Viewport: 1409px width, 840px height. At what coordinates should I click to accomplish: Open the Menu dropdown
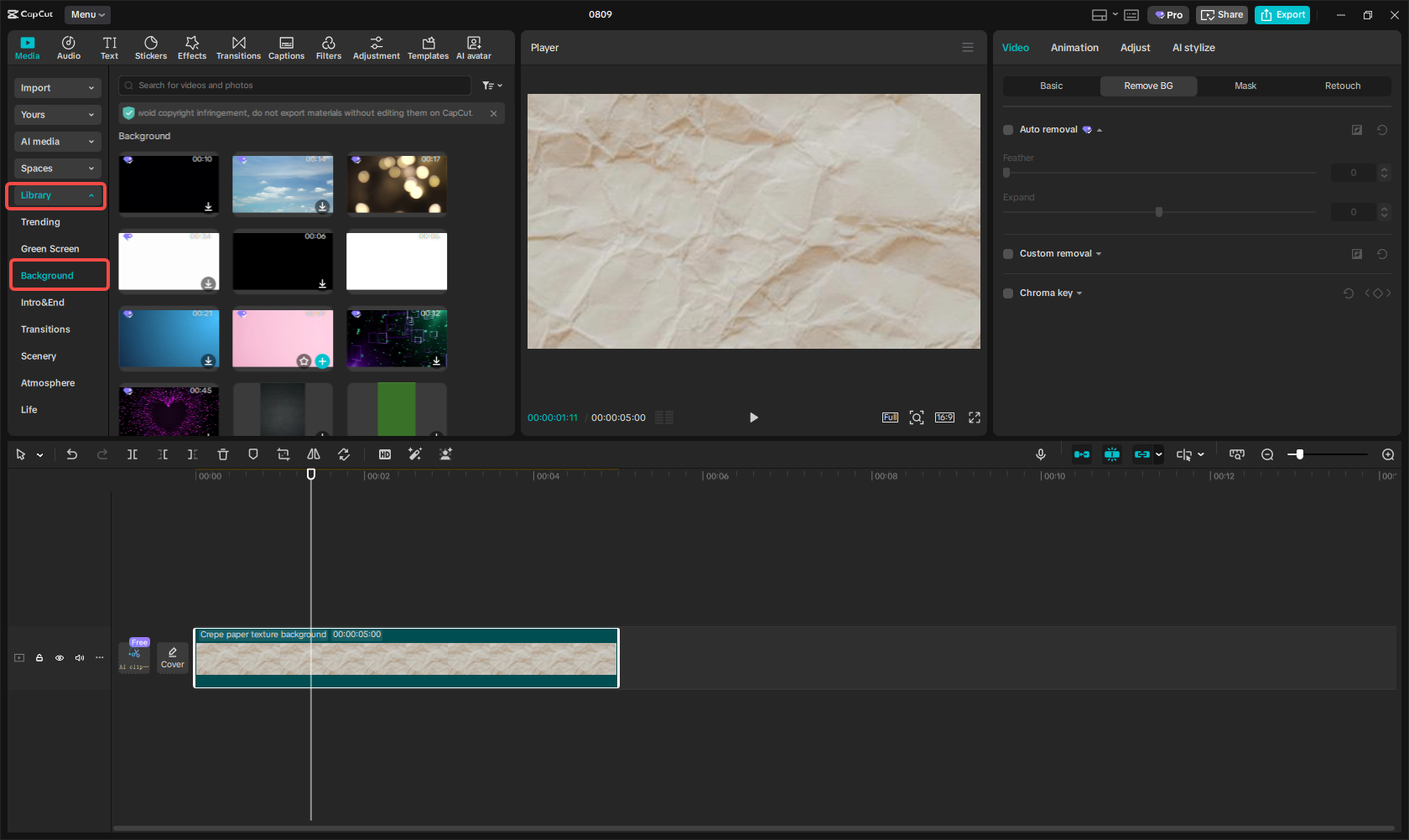click(87, 14)
